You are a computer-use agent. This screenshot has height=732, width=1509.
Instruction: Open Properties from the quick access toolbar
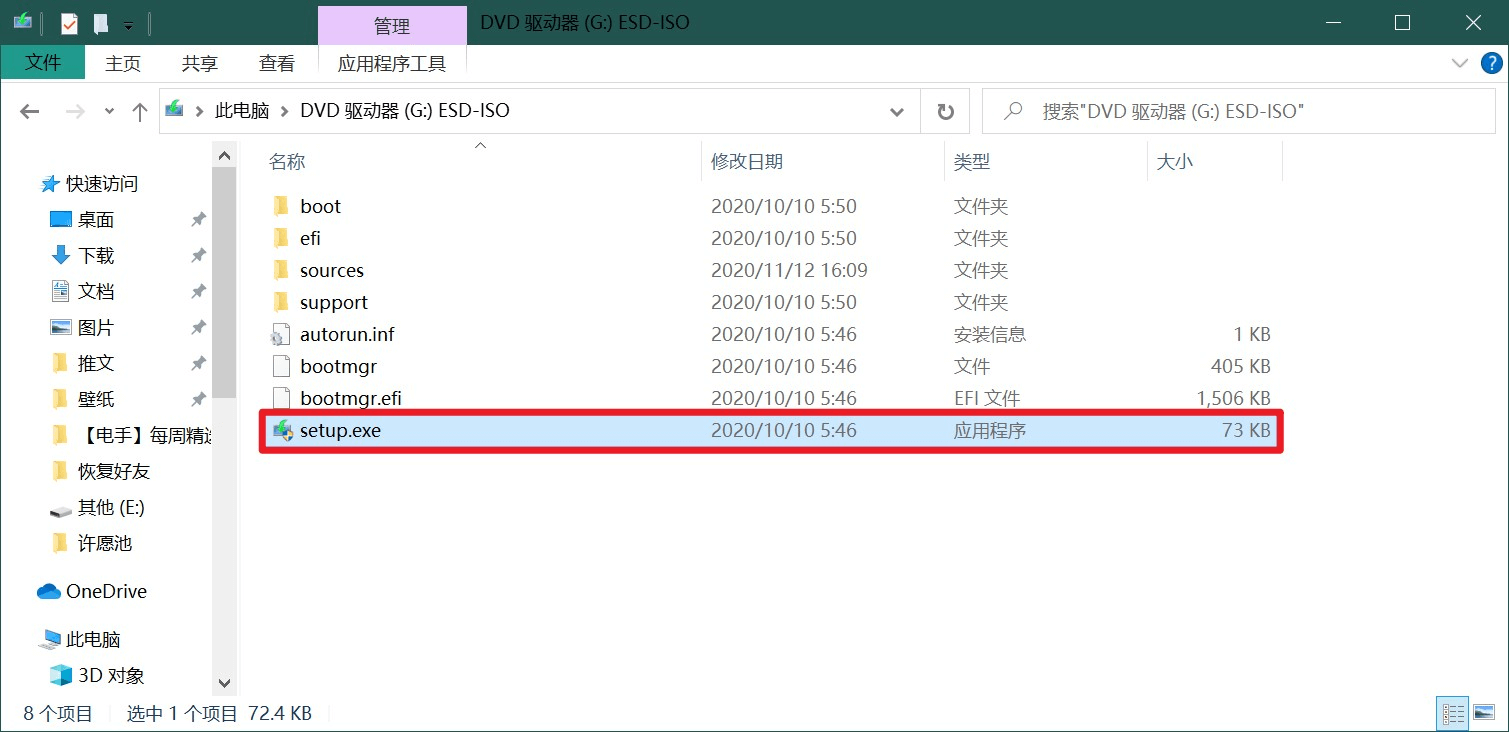tap(68, 23)
